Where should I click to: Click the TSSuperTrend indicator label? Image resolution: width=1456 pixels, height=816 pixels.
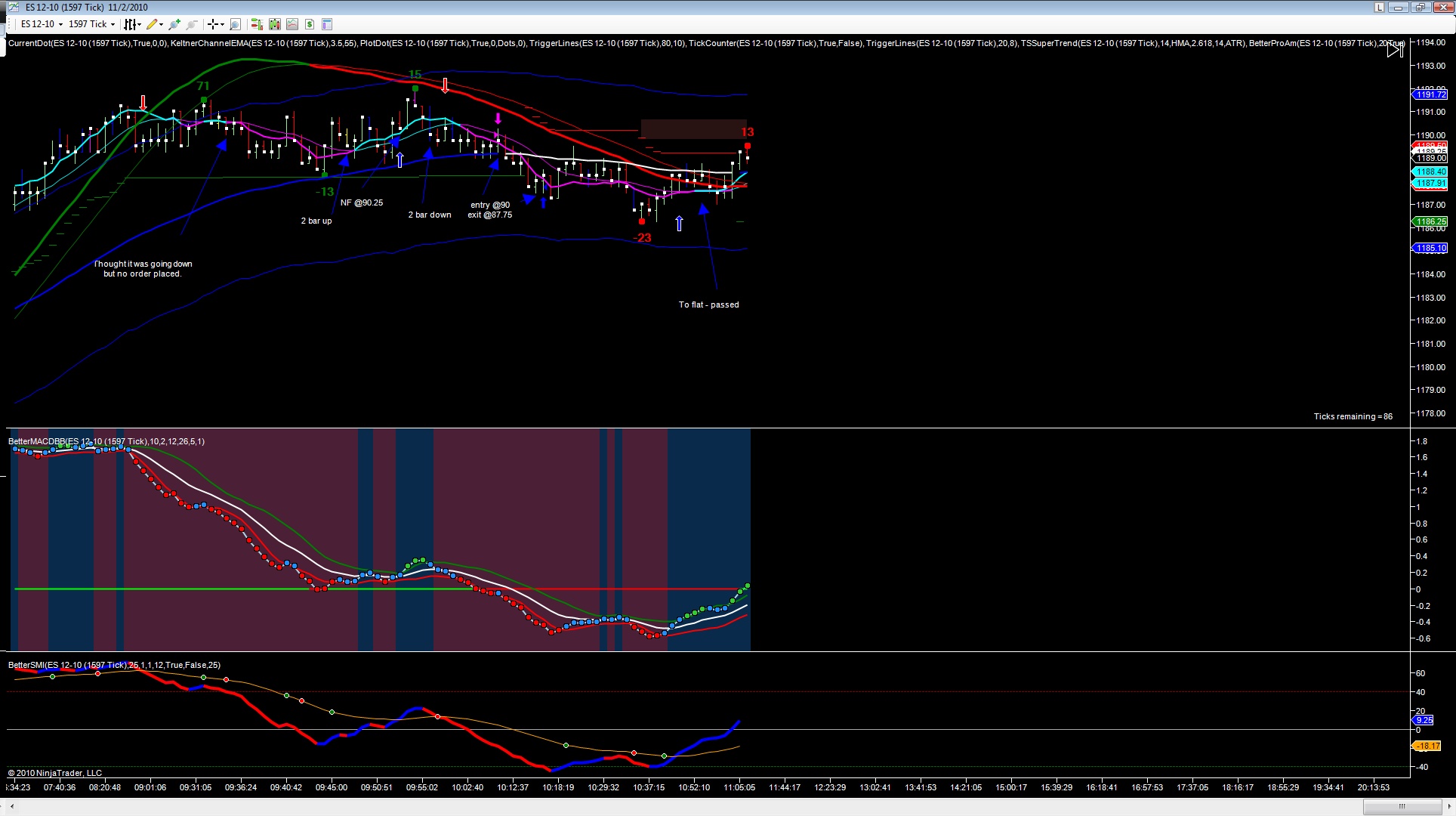coord(1133,43)
